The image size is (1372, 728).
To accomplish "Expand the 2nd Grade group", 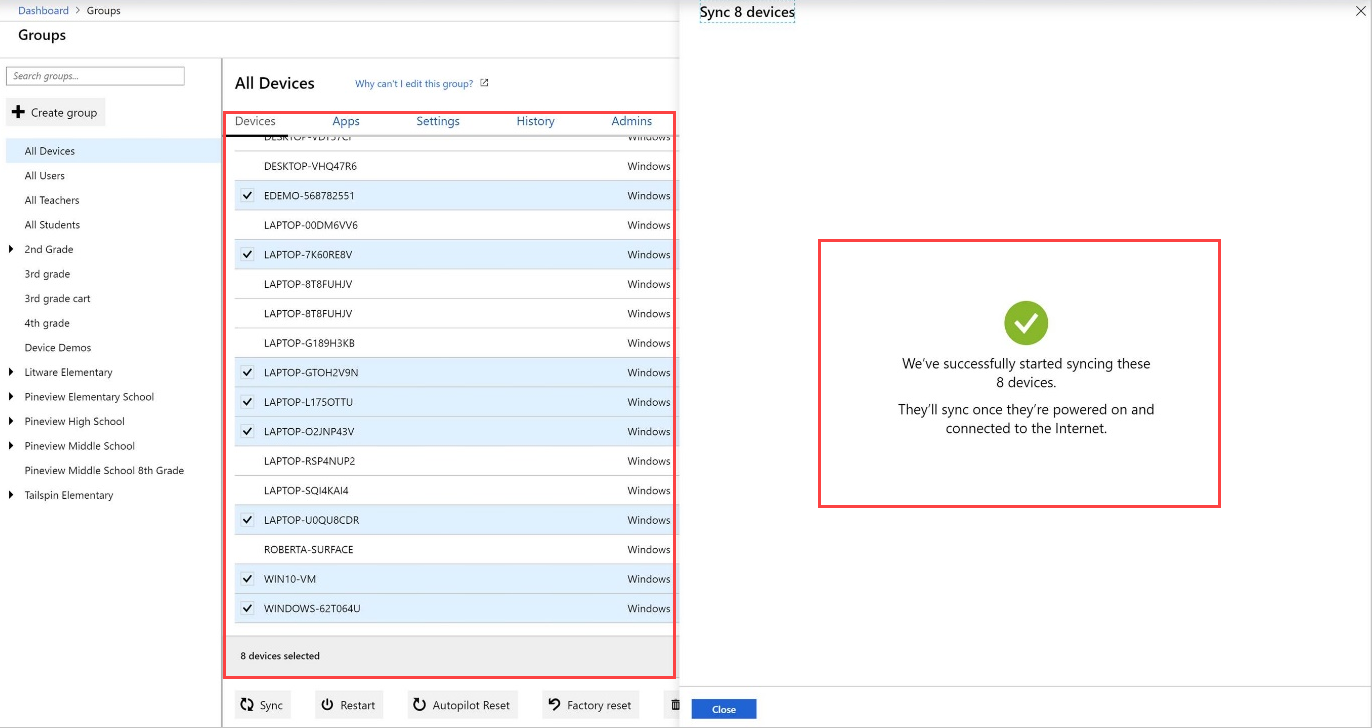I will (x=11, y=249).
